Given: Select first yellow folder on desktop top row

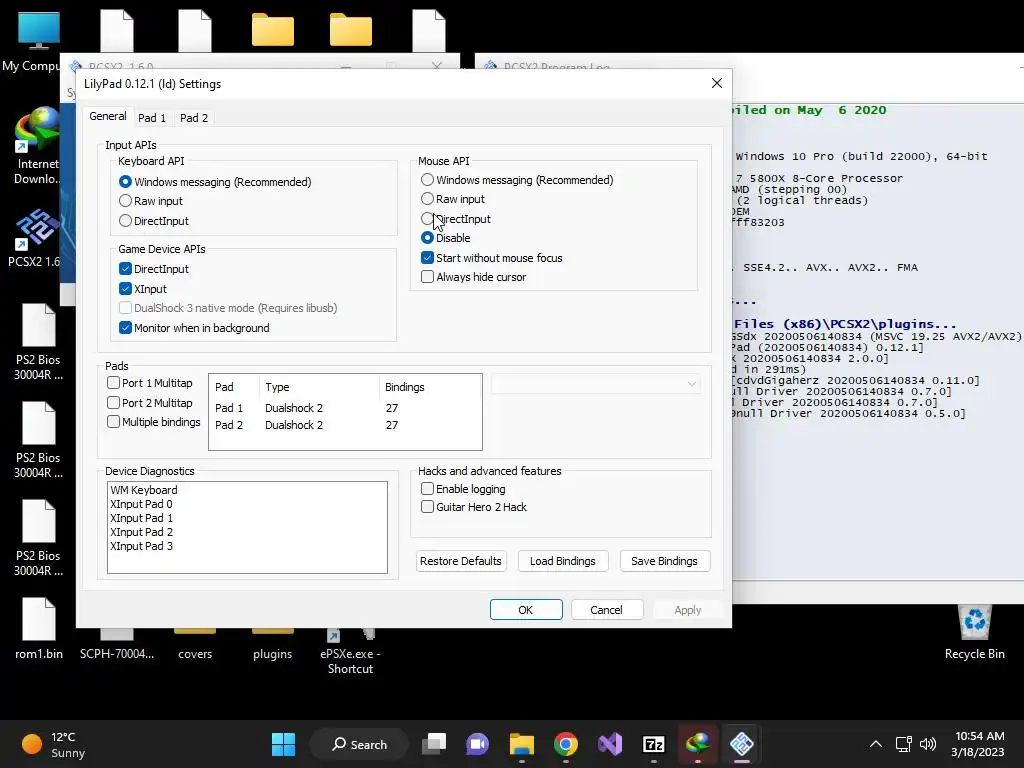Looking at the screenshot, I should 273,30.
